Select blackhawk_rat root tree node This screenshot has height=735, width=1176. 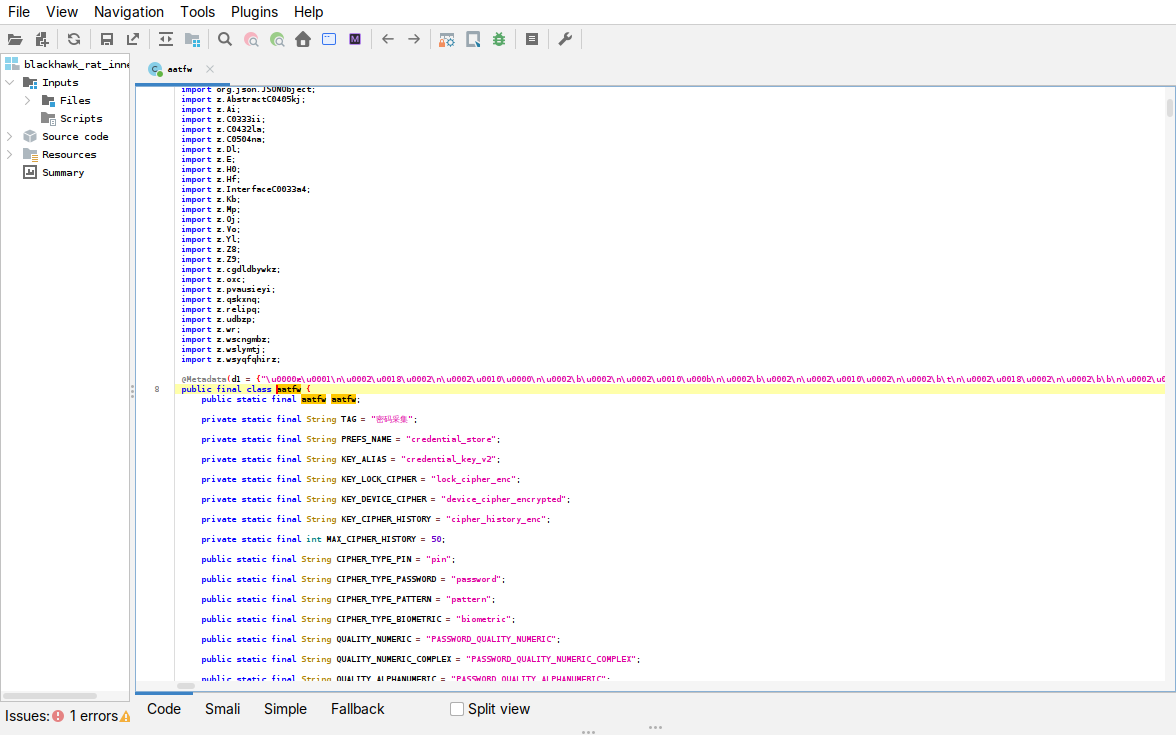[76, 64]
